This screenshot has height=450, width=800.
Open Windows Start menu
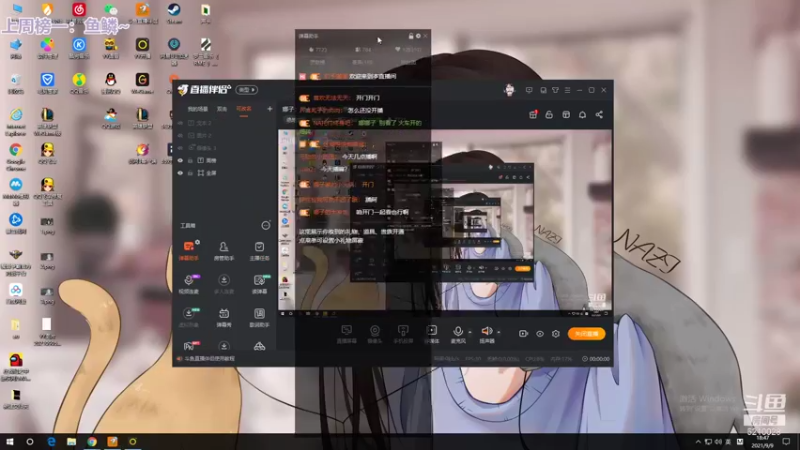point(10,441)
